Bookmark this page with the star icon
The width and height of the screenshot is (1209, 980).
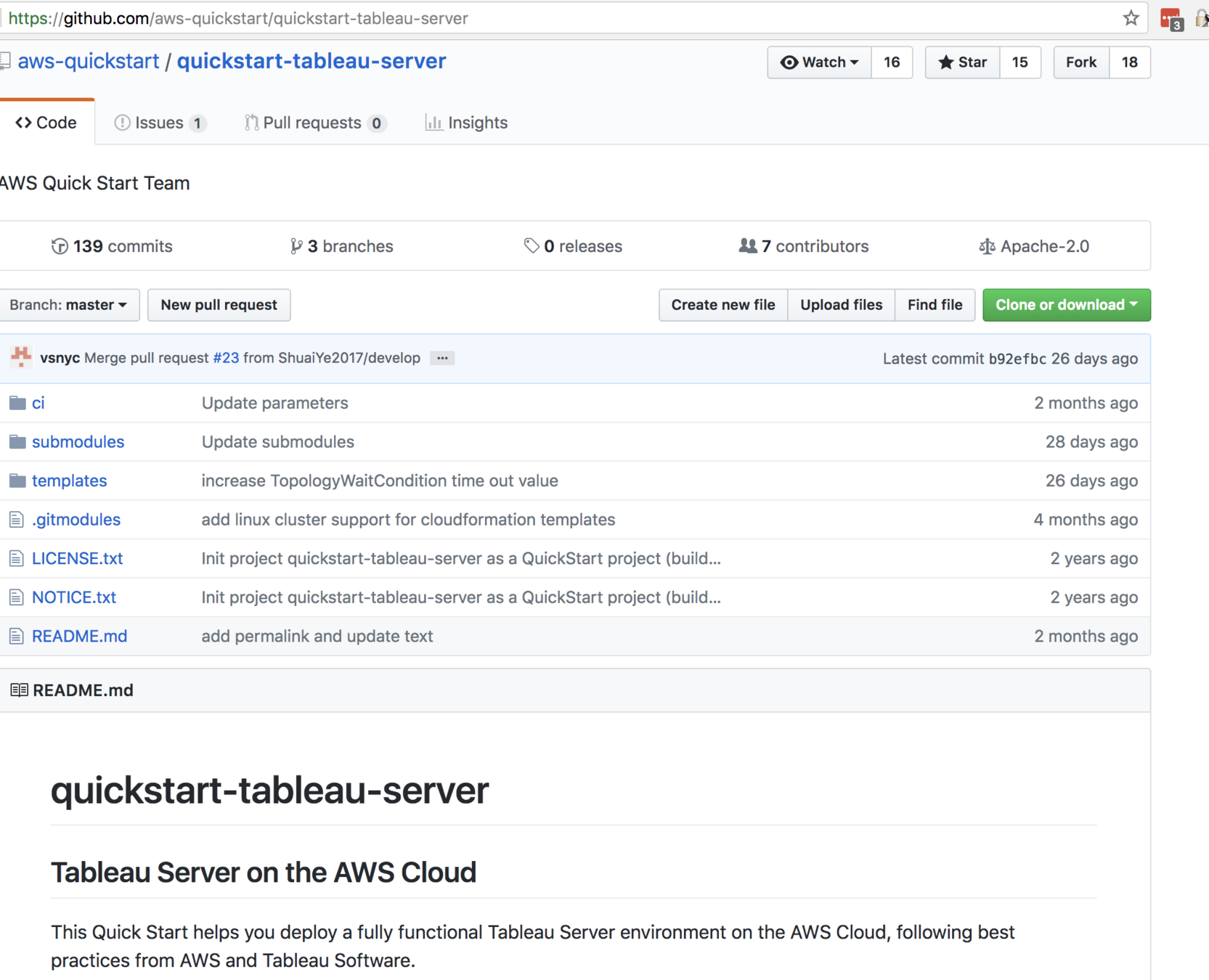(x=1131, y=18)
